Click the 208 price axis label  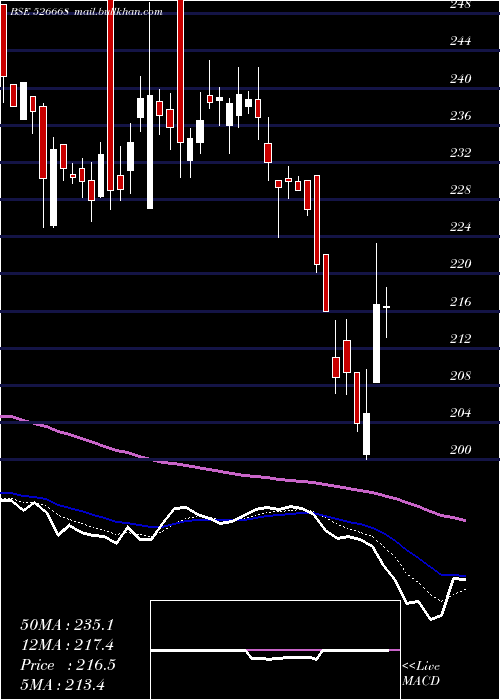click(460, 376)
